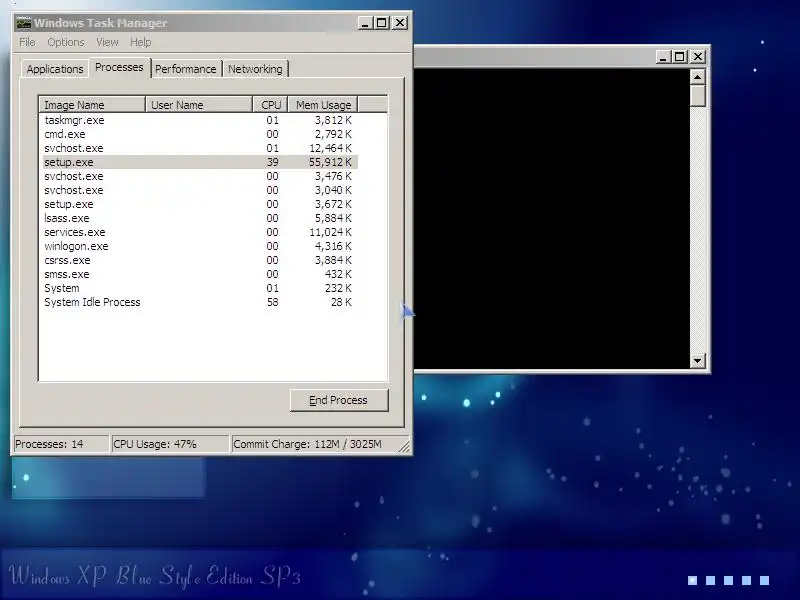
Task: Maximize the Windows Task Manager window
Action: [382, 23]
